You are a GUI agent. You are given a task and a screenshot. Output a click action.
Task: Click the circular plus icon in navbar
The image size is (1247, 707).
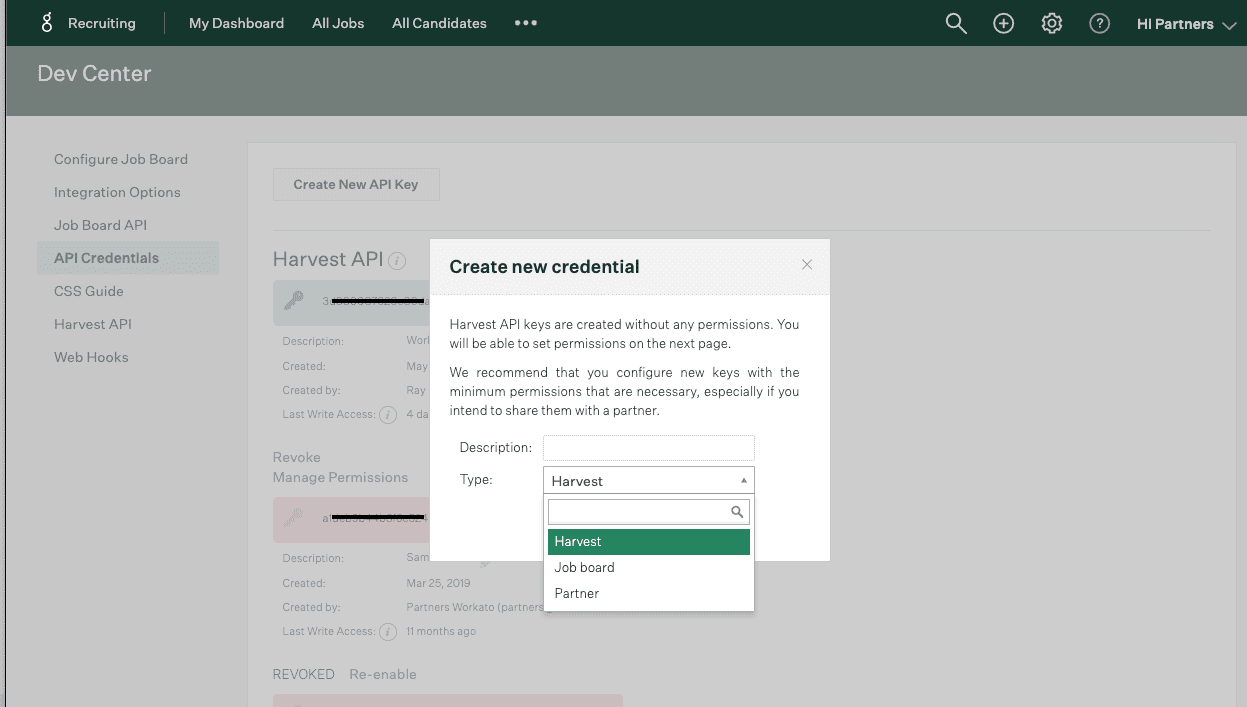tap(1003, 22)
